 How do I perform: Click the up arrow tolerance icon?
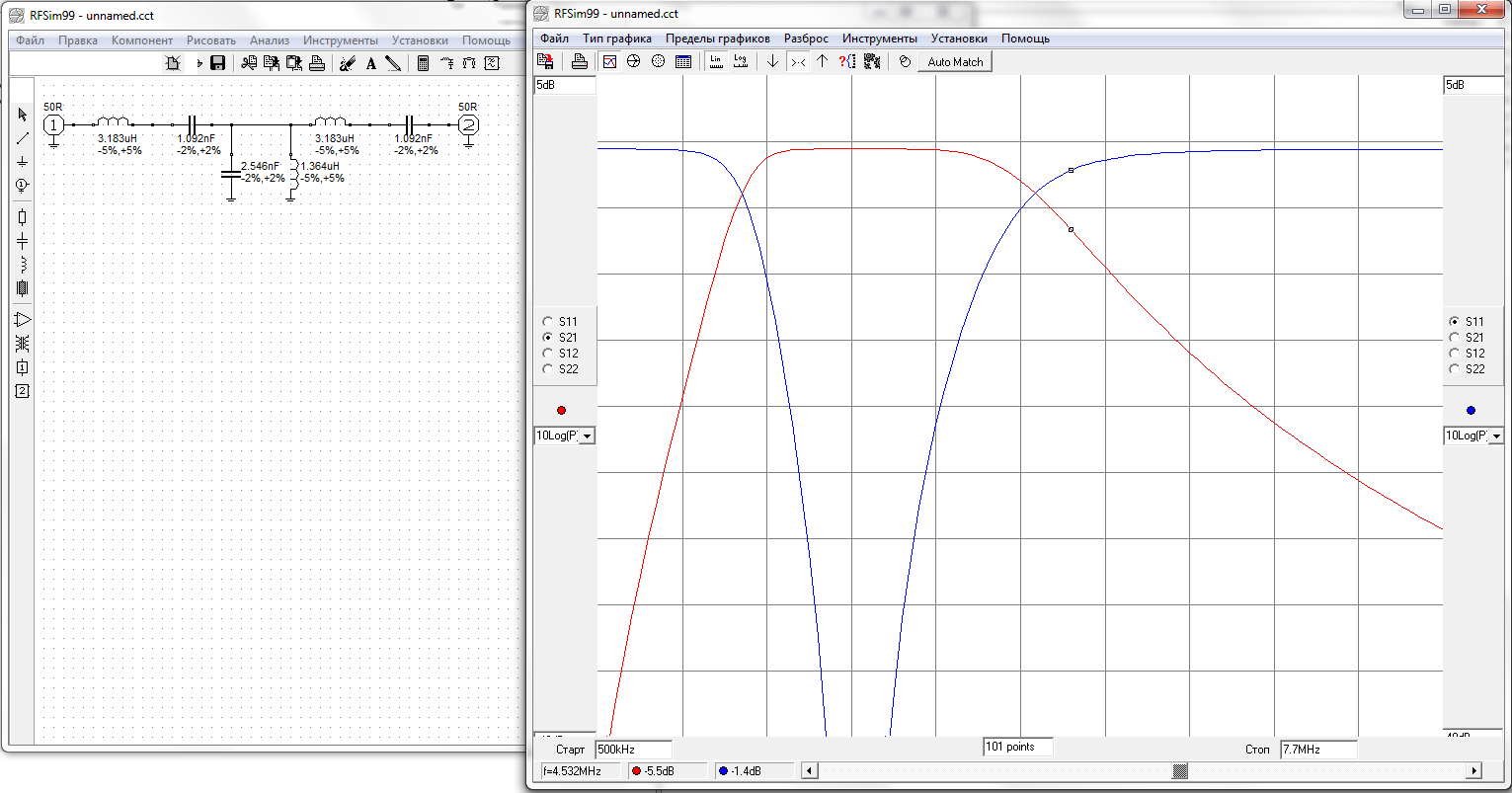(x=822, y=61)
